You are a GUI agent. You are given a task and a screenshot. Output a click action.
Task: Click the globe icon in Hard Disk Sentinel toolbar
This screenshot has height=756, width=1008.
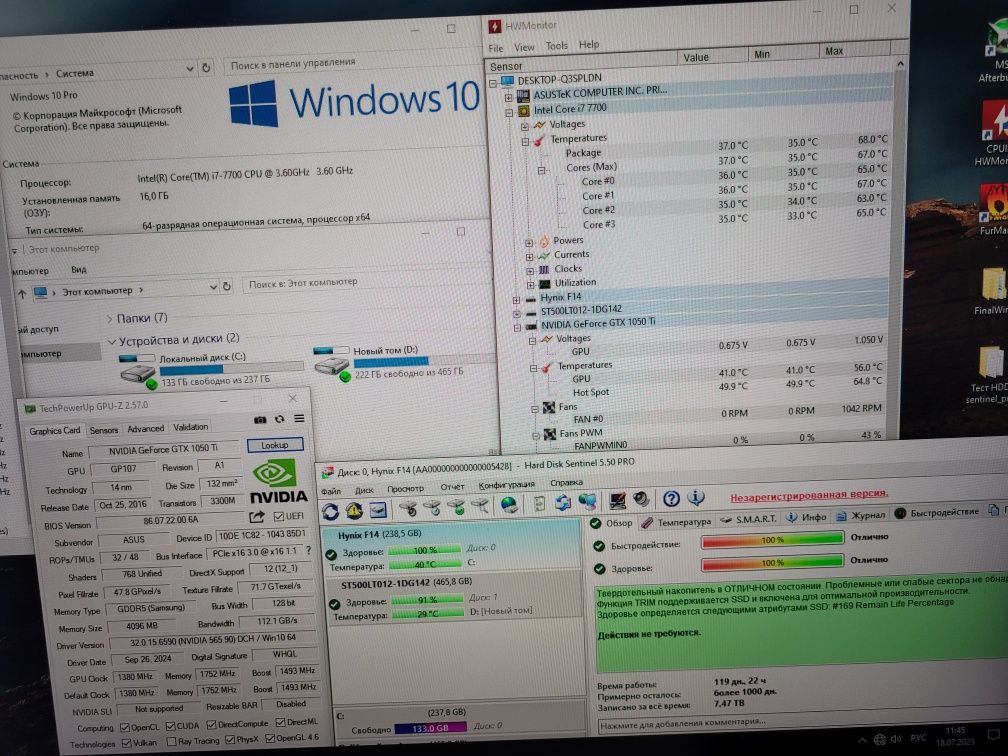click(509, 505)
